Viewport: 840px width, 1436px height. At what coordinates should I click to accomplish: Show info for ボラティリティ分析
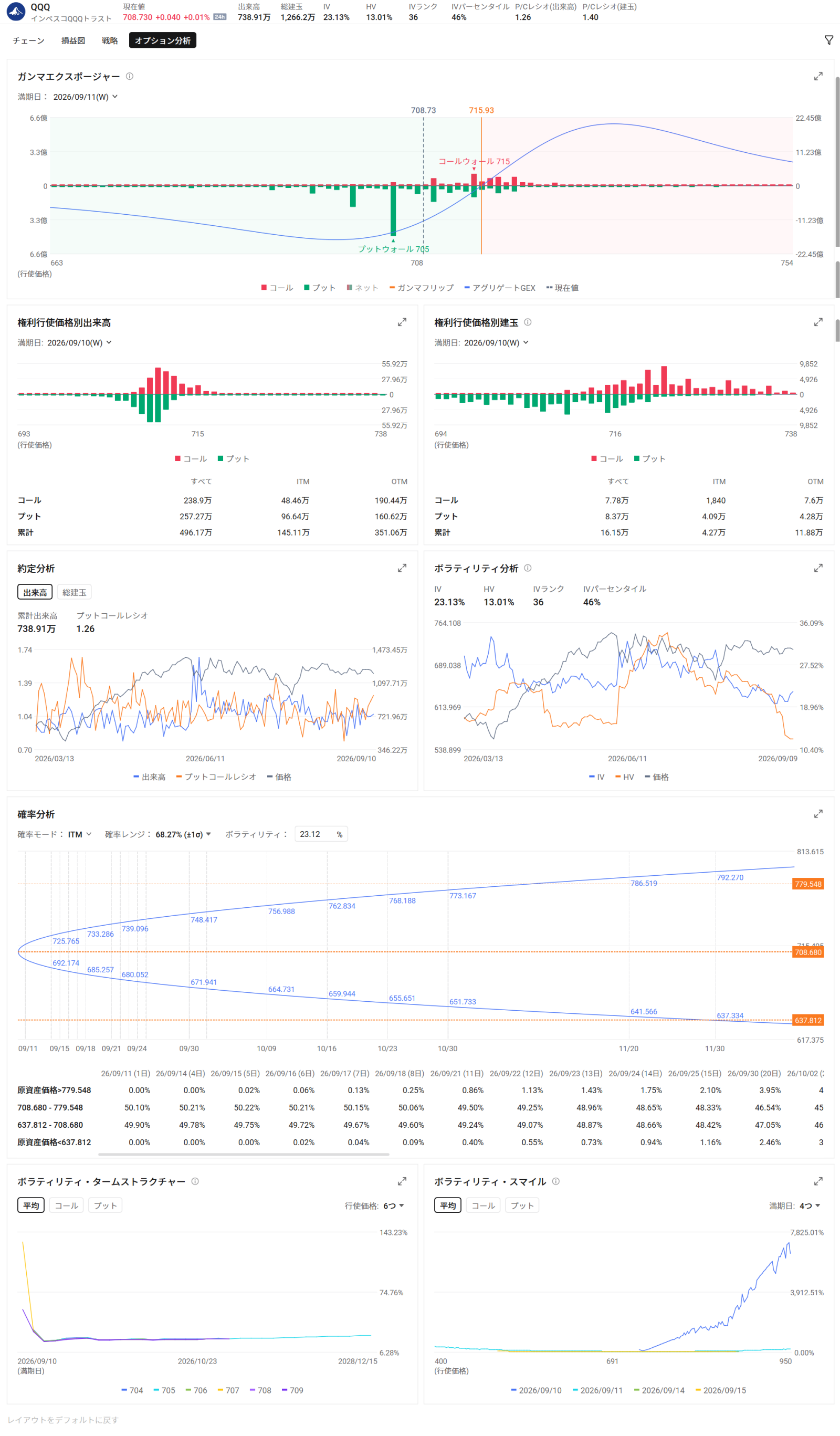coord(528,569)
